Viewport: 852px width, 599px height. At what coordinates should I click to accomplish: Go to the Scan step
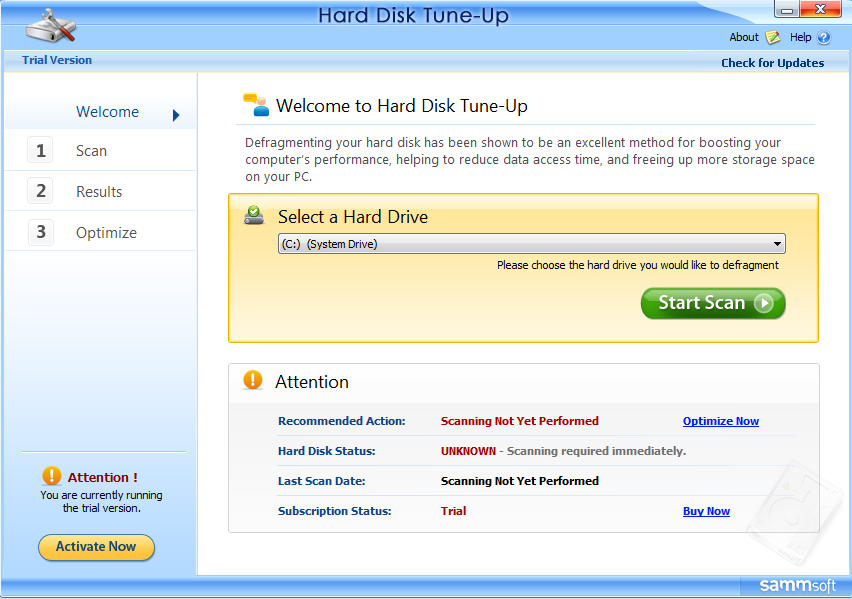[91, 151]
